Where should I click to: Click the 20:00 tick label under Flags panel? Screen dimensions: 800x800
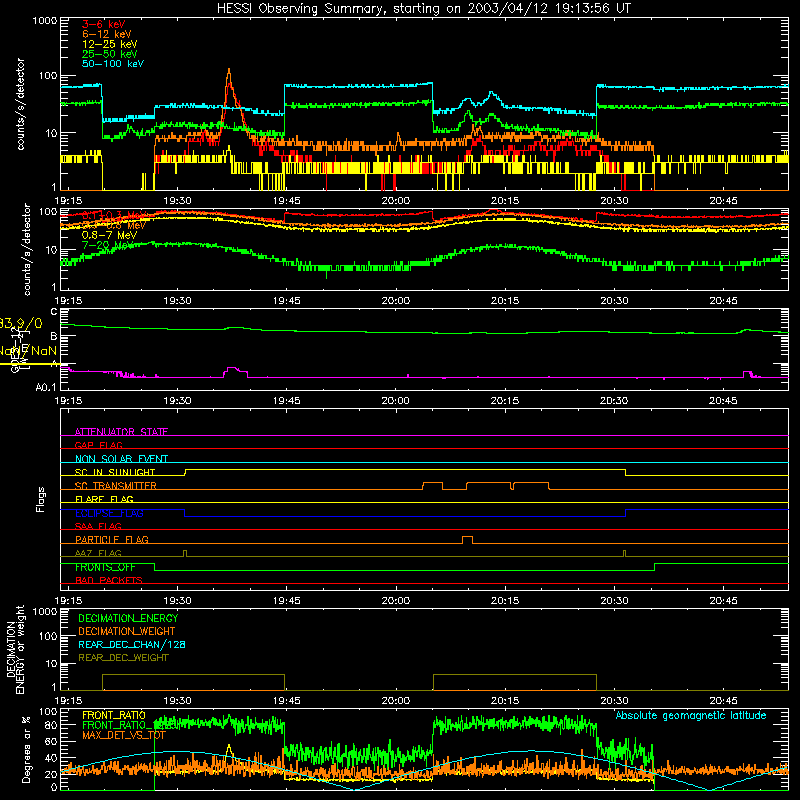pyautogui.click(x=395, y=601)
